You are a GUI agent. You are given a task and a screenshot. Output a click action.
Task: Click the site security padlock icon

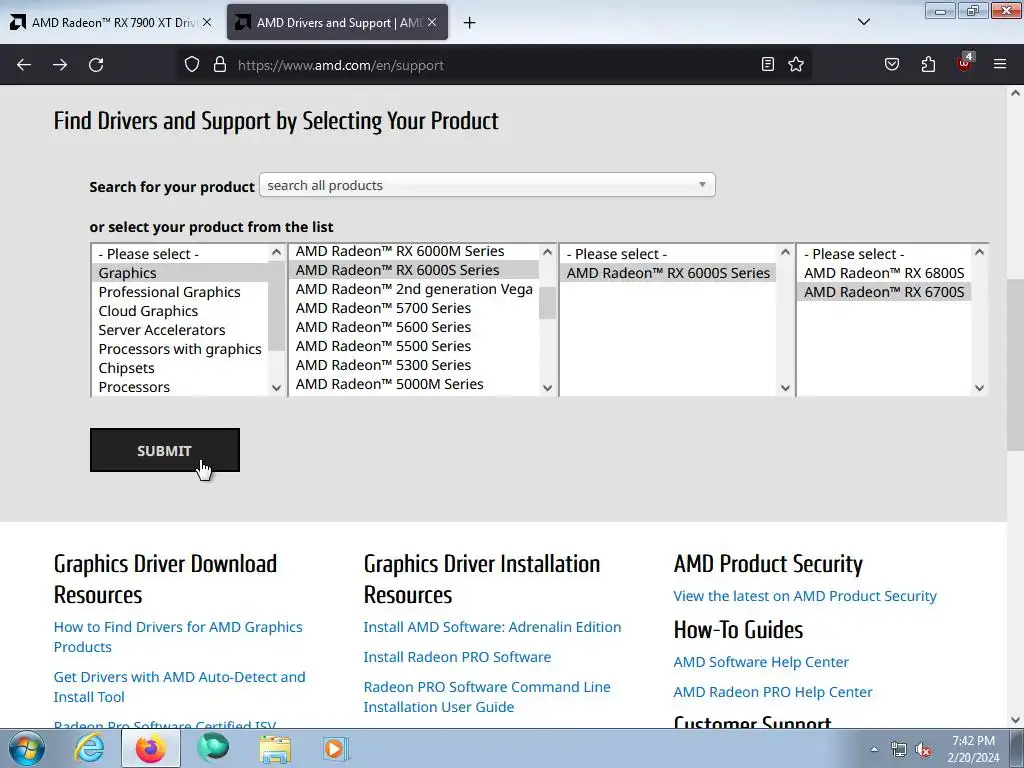click(220, 65)
